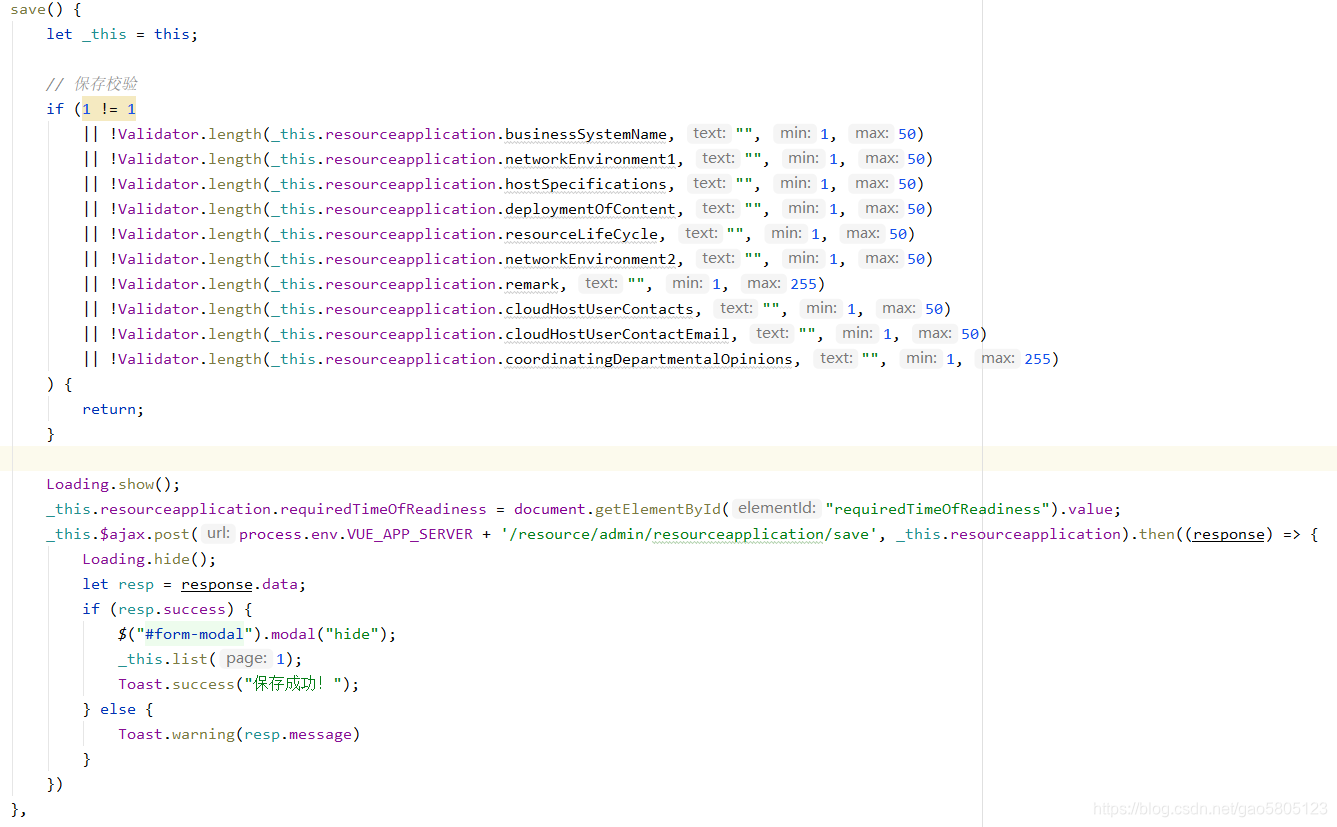
Task: Click the remark property
Action: pos(532,284)
